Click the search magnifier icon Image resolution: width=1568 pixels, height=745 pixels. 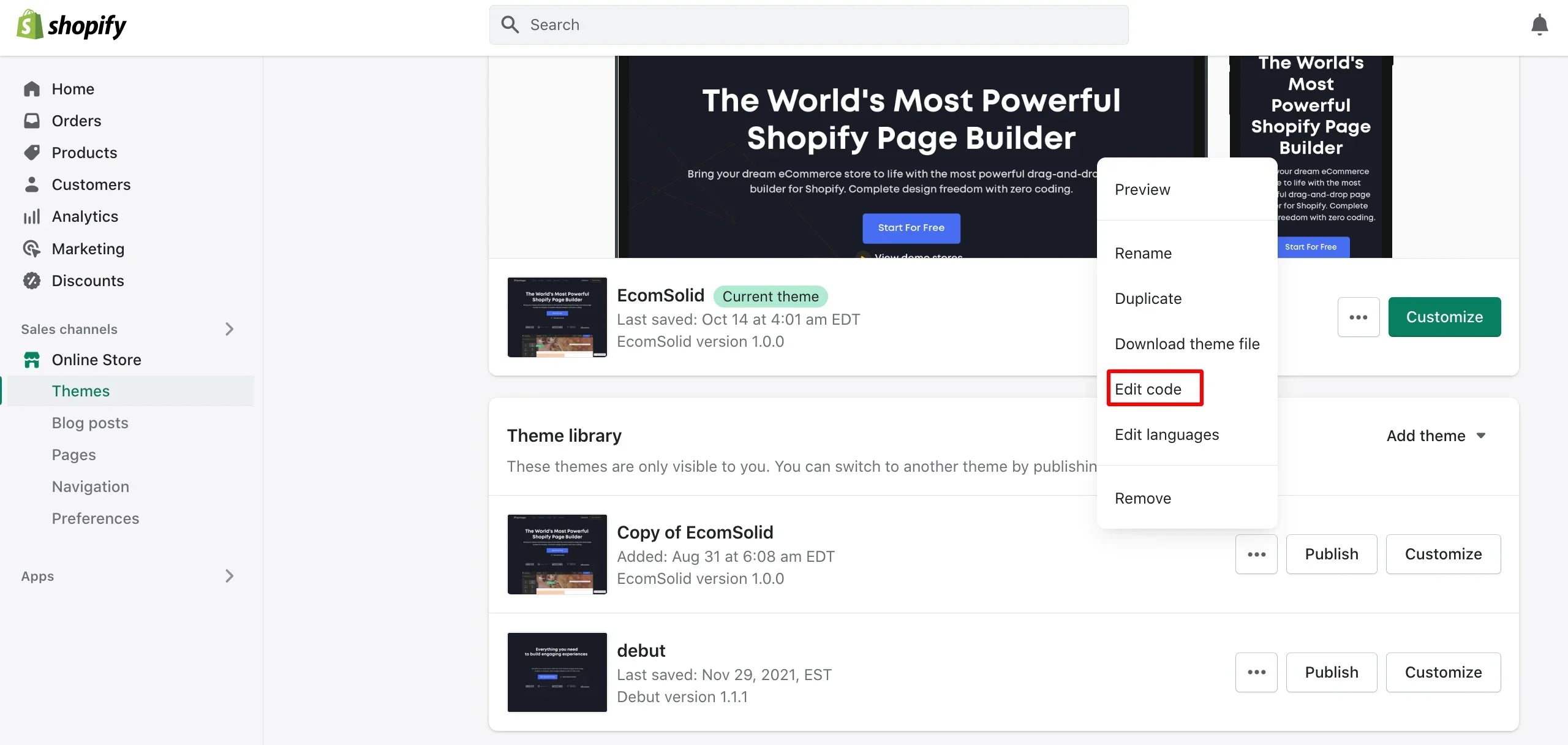(x=510, y=25)
